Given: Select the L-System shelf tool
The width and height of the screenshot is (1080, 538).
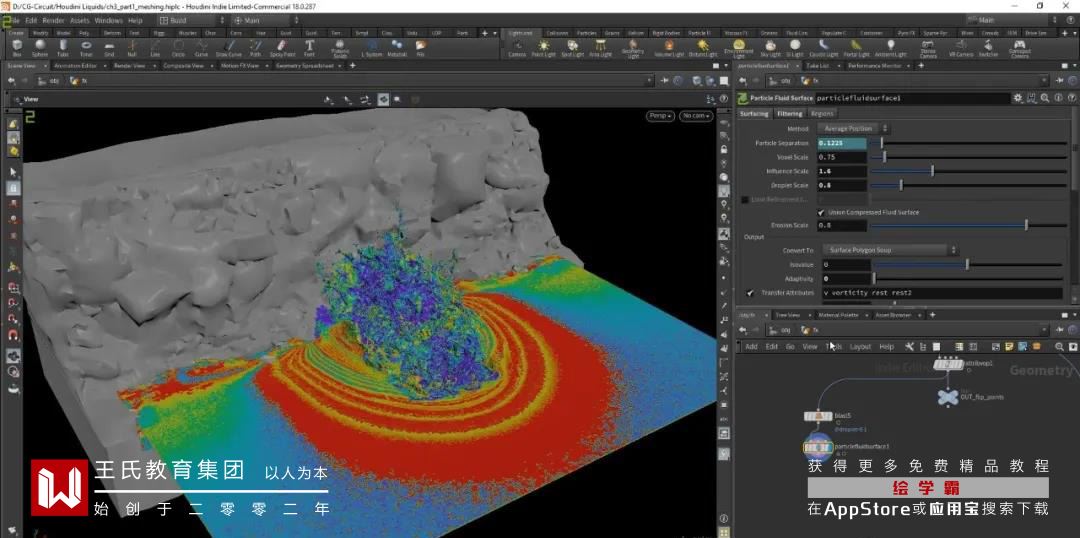Looking at the screenshot, I should click(373, 48).
